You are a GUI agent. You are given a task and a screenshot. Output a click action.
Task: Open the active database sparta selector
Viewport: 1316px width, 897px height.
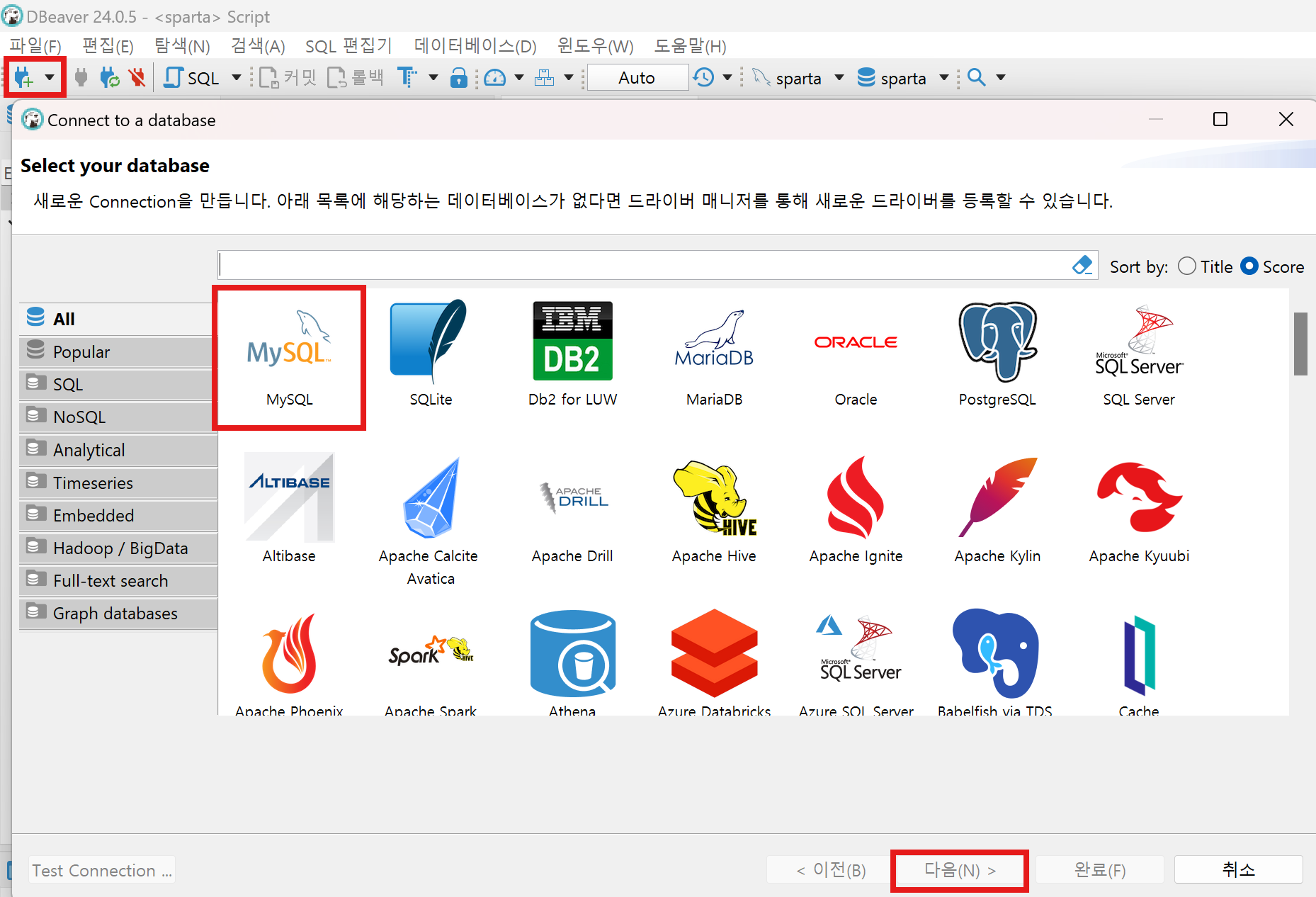pyautogui.click(x=903, y=77)
